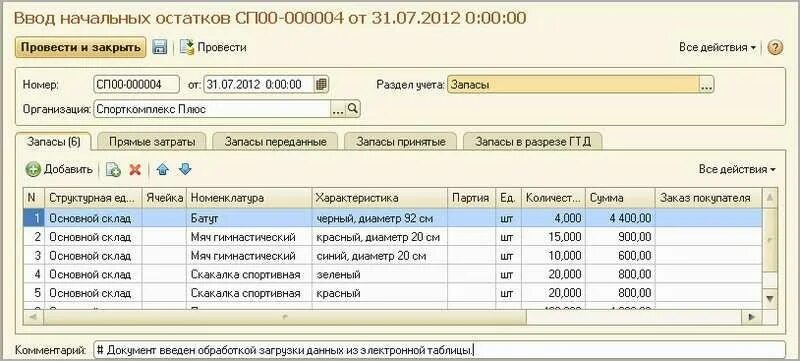Click the table's vertical scroll up arrow
Screen dimensions: 800x361
[770, 197]
